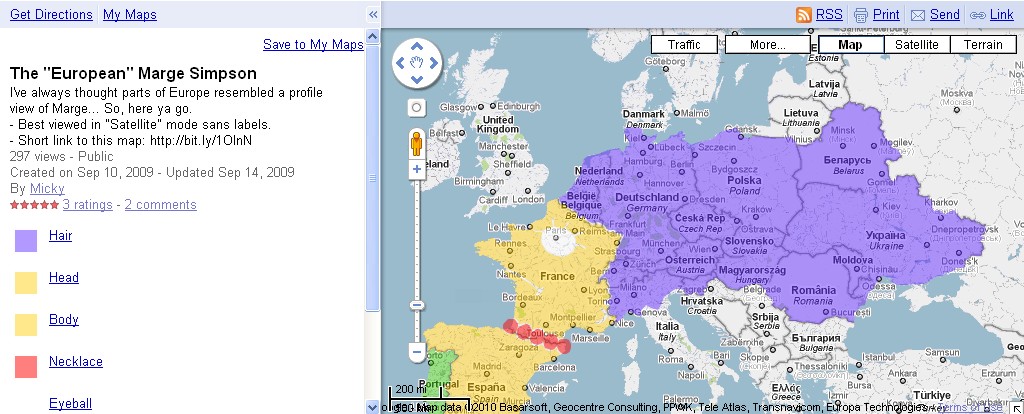1024x414 pixels.
Task: Click the 'United Kingdom' map label
Action: pyautogui.click(x=498, y=125)
